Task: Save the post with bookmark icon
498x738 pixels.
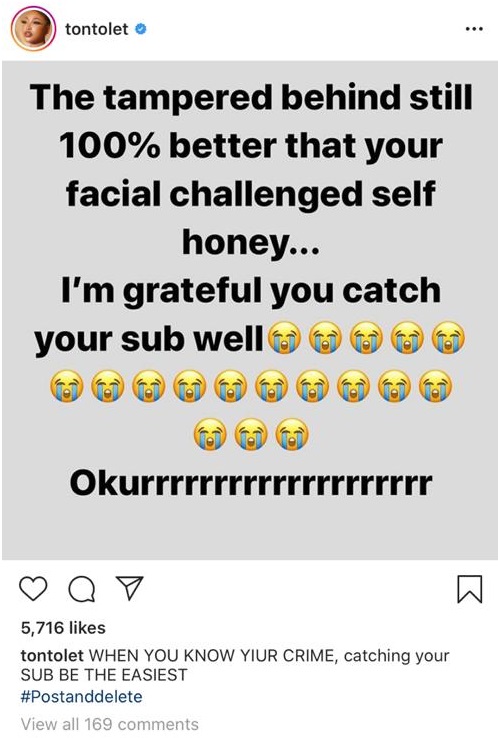Action: (469, 589)
